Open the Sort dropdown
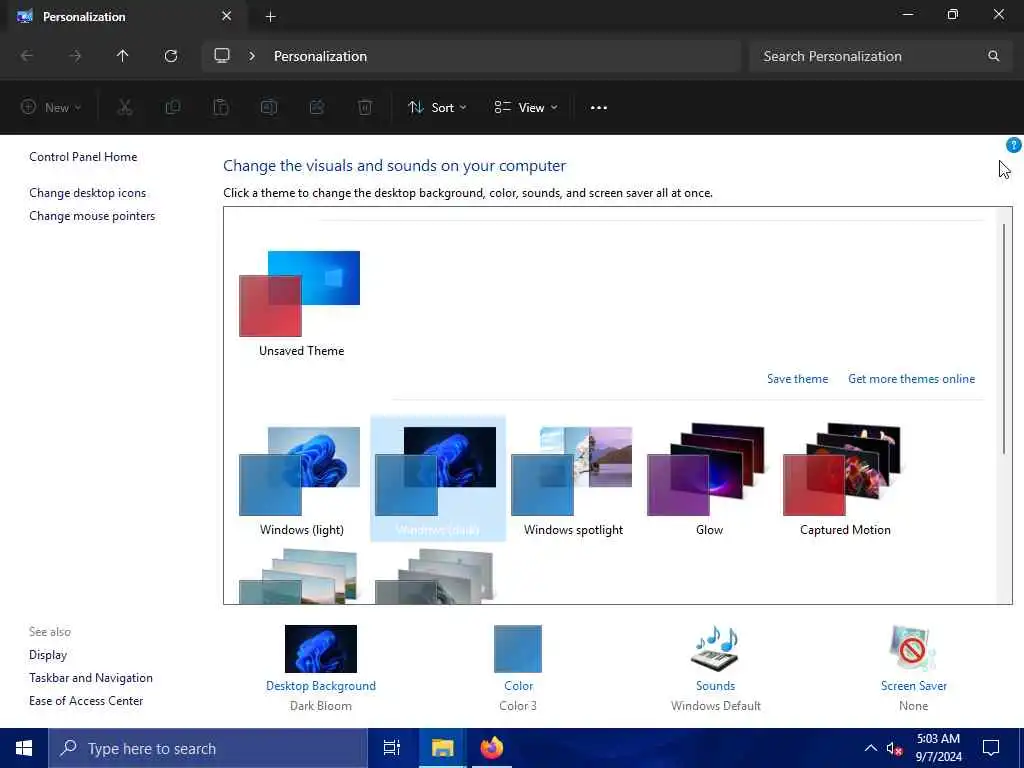 [437, 108]
